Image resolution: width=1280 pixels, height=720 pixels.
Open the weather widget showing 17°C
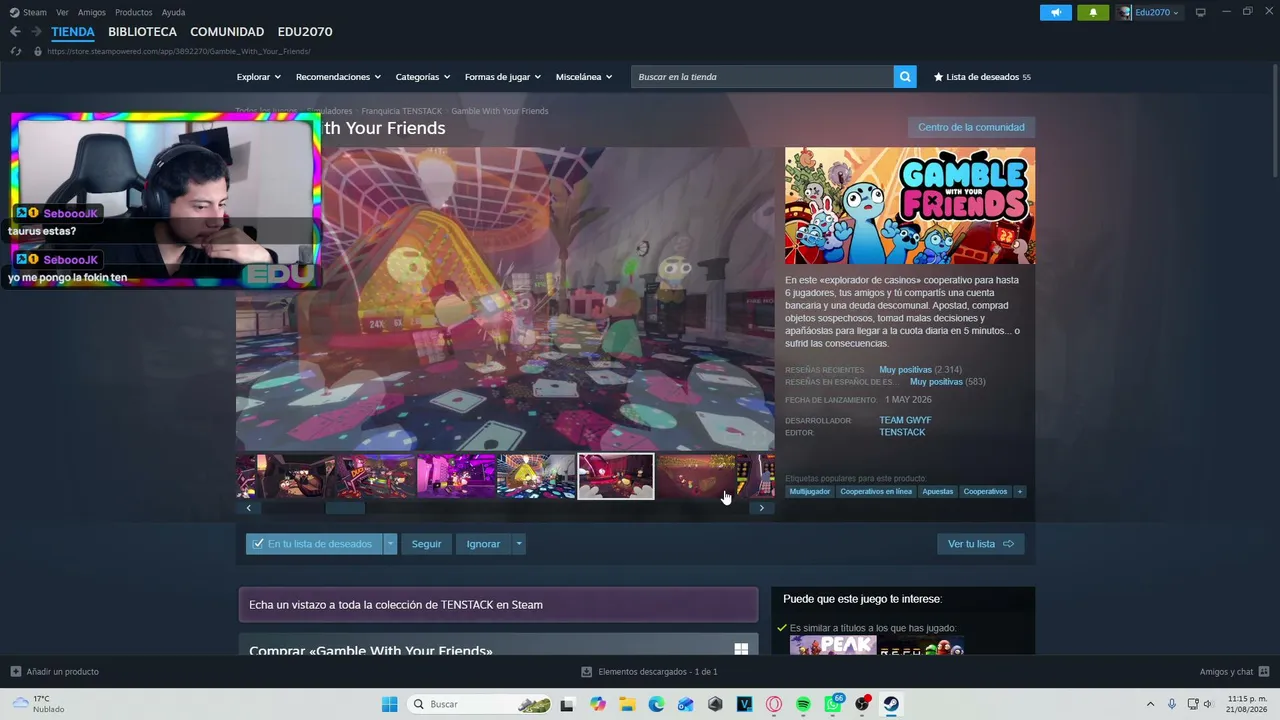[x=40, y=704]
